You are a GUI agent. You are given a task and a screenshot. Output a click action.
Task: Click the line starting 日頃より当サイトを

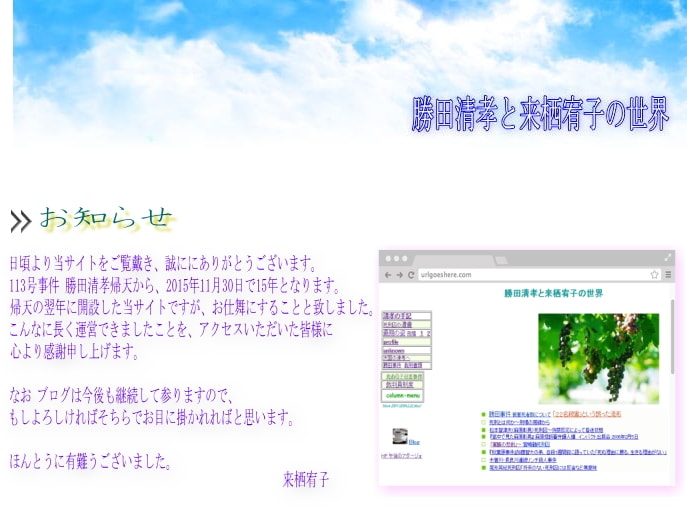pos(163,263)
